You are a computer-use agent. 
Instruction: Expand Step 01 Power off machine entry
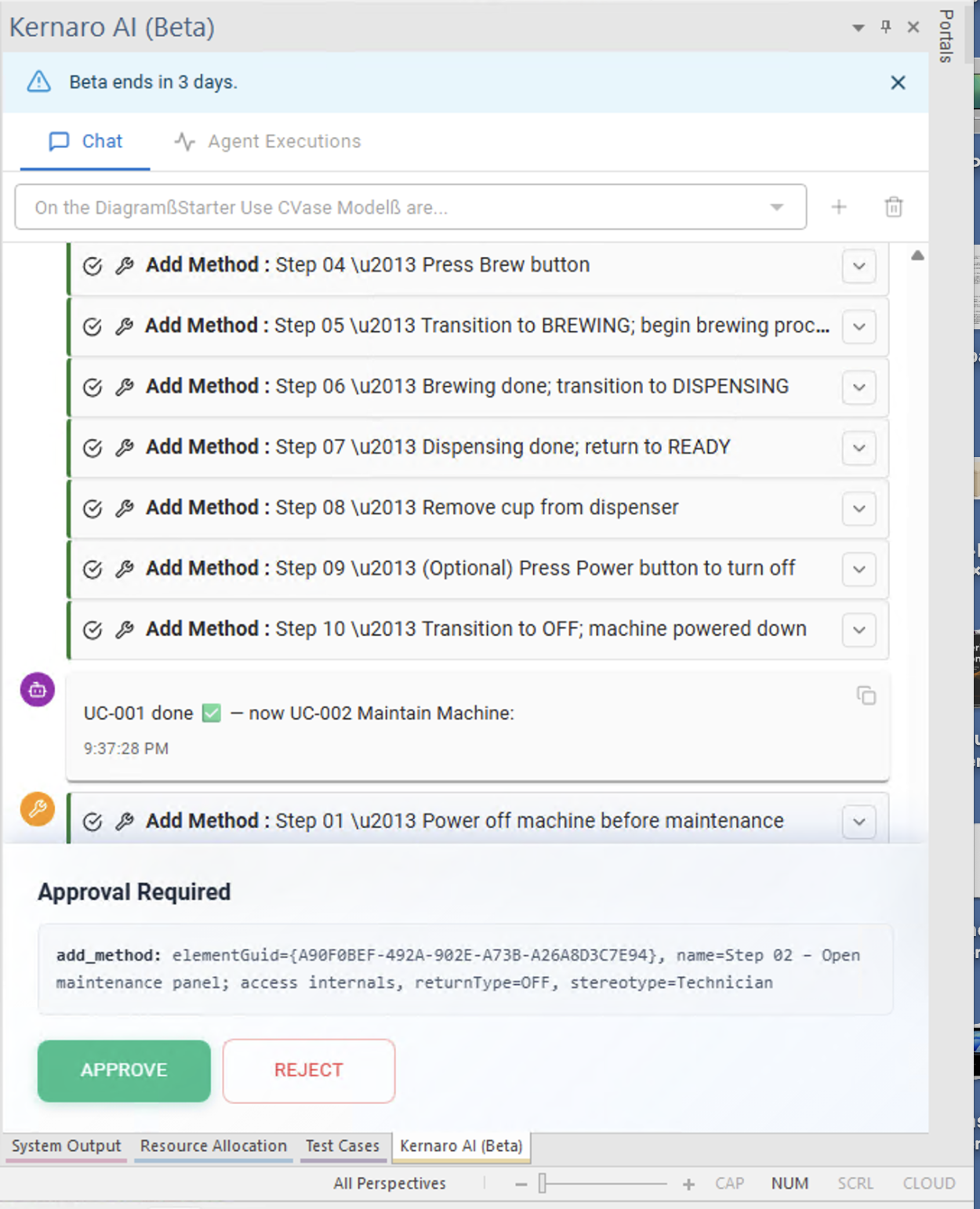(859, 822)
